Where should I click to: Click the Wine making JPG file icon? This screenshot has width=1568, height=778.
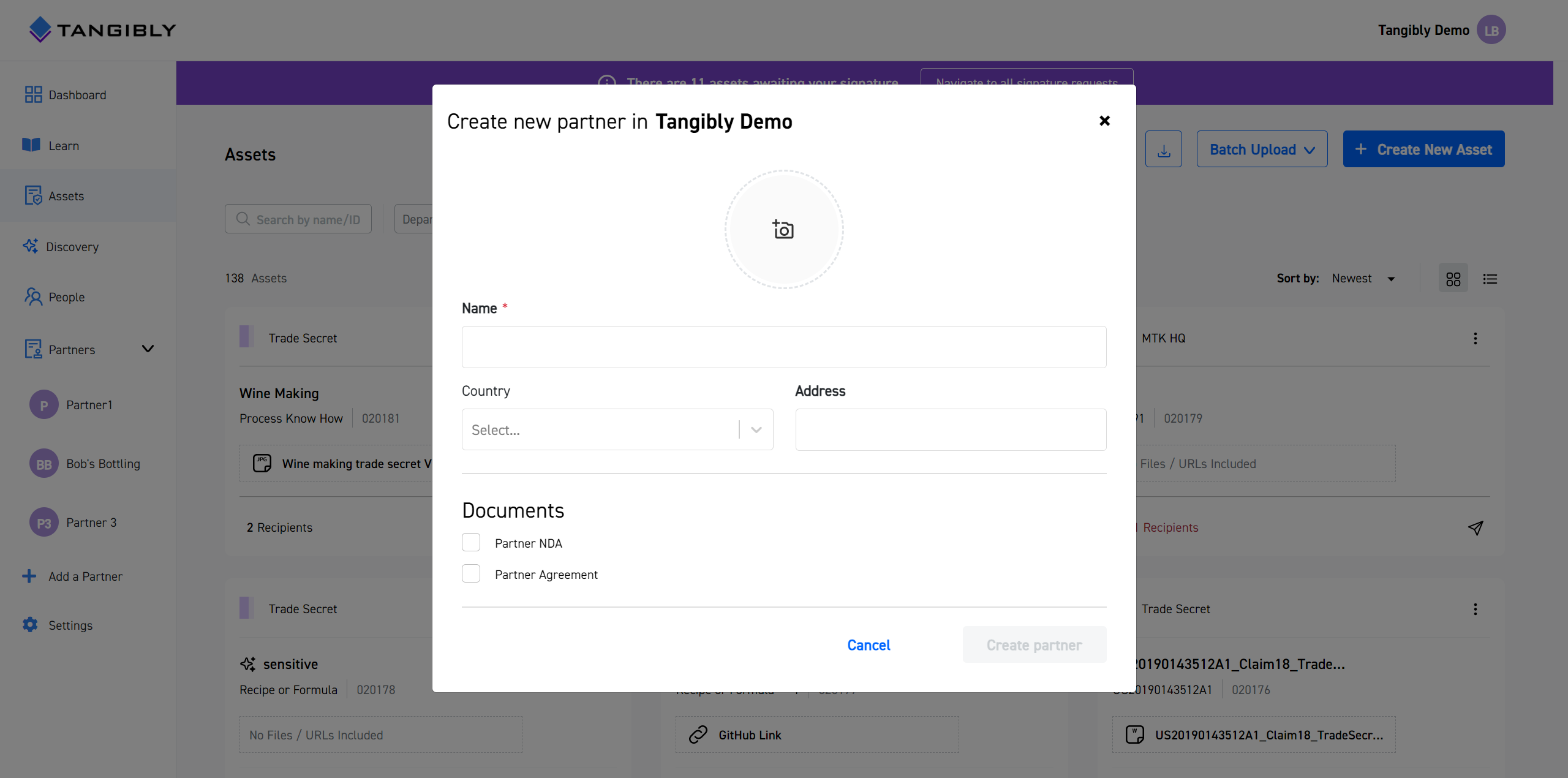point(262,463)
